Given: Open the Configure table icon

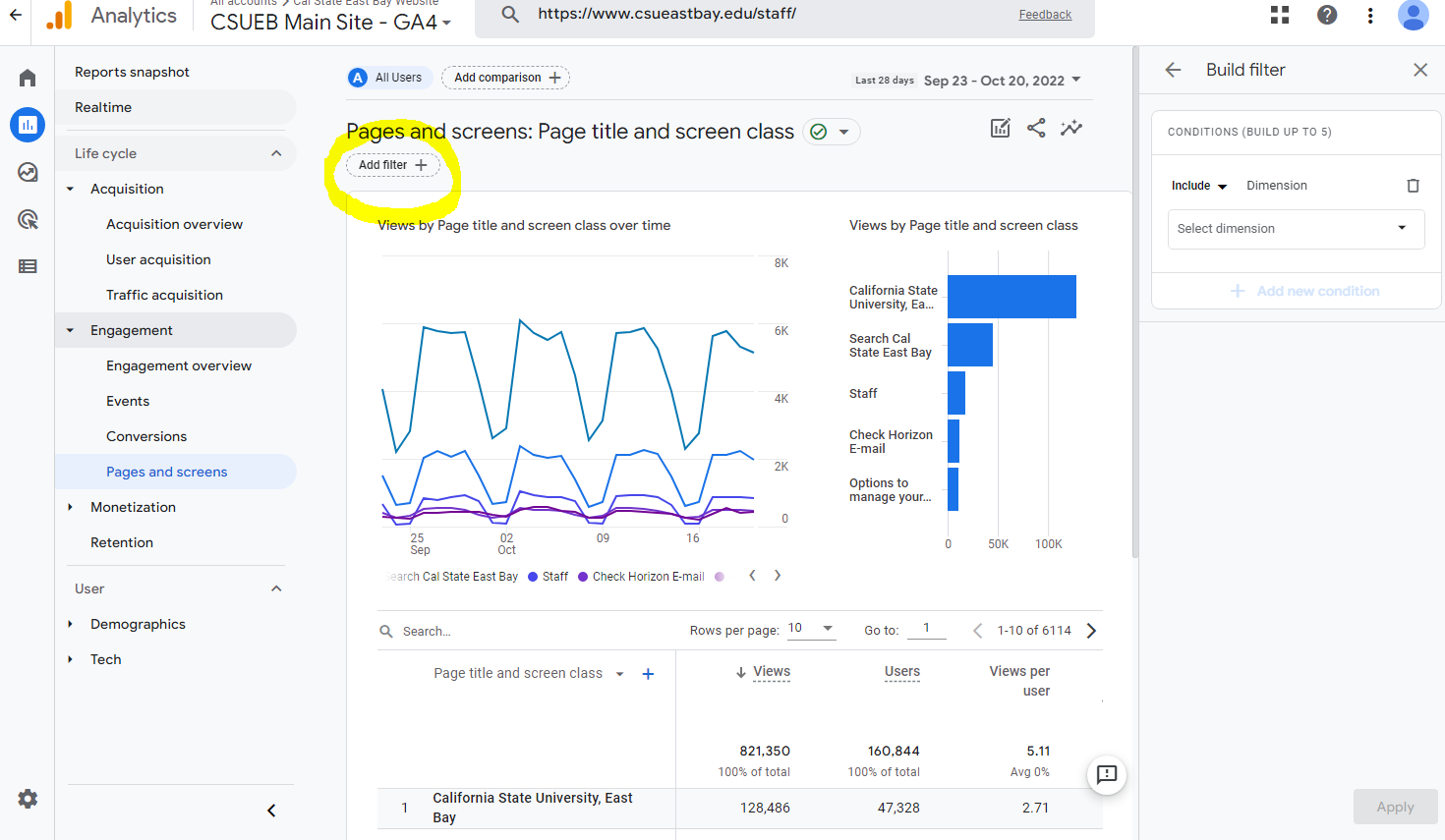Looking at the screenshot, I should point(28,266).
